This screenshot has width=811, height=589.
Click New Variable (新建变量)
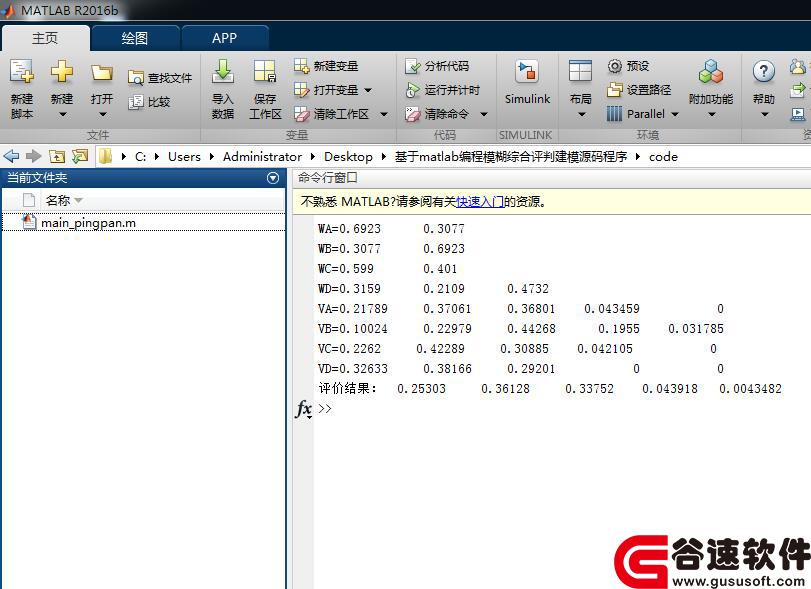click(326, 66)
